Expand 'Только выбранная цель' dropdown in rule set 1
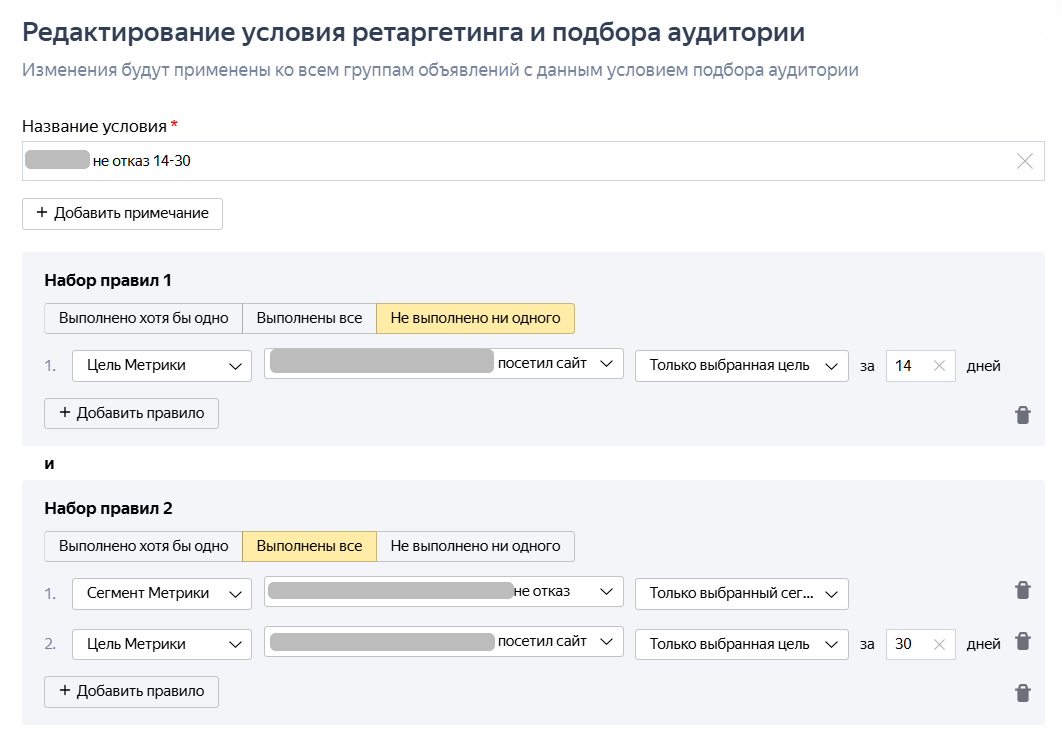 click(x=741, y=366)
